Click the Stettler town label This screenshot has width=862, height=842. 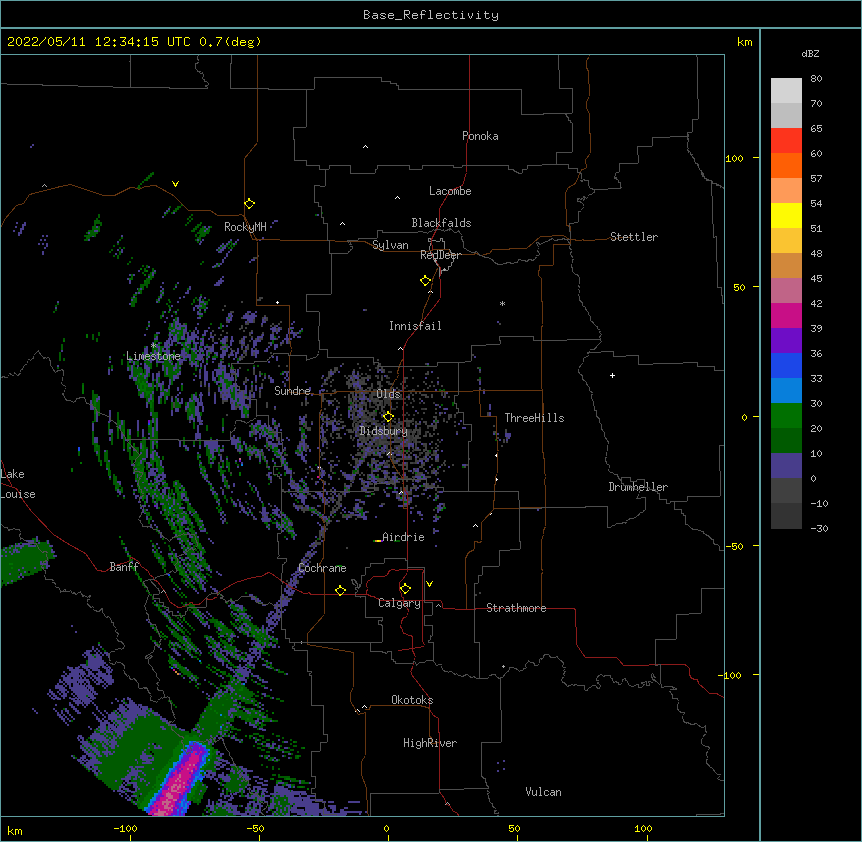pos(634,237)
